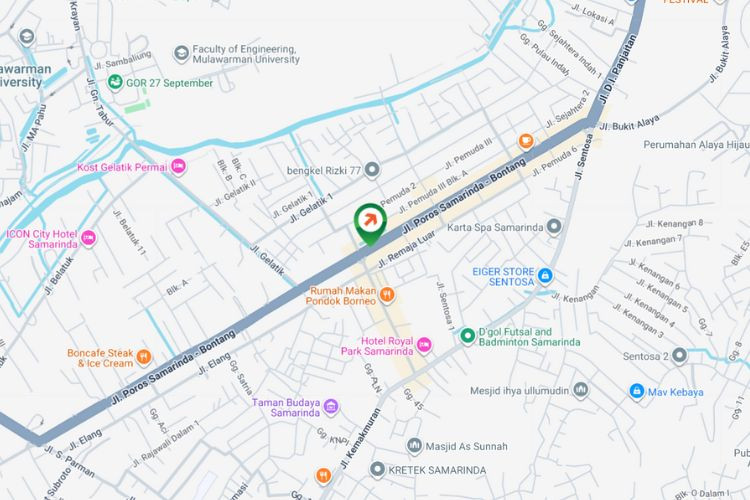Click the Mesjid ihya ullumudin mosque icon

[581, 390]
